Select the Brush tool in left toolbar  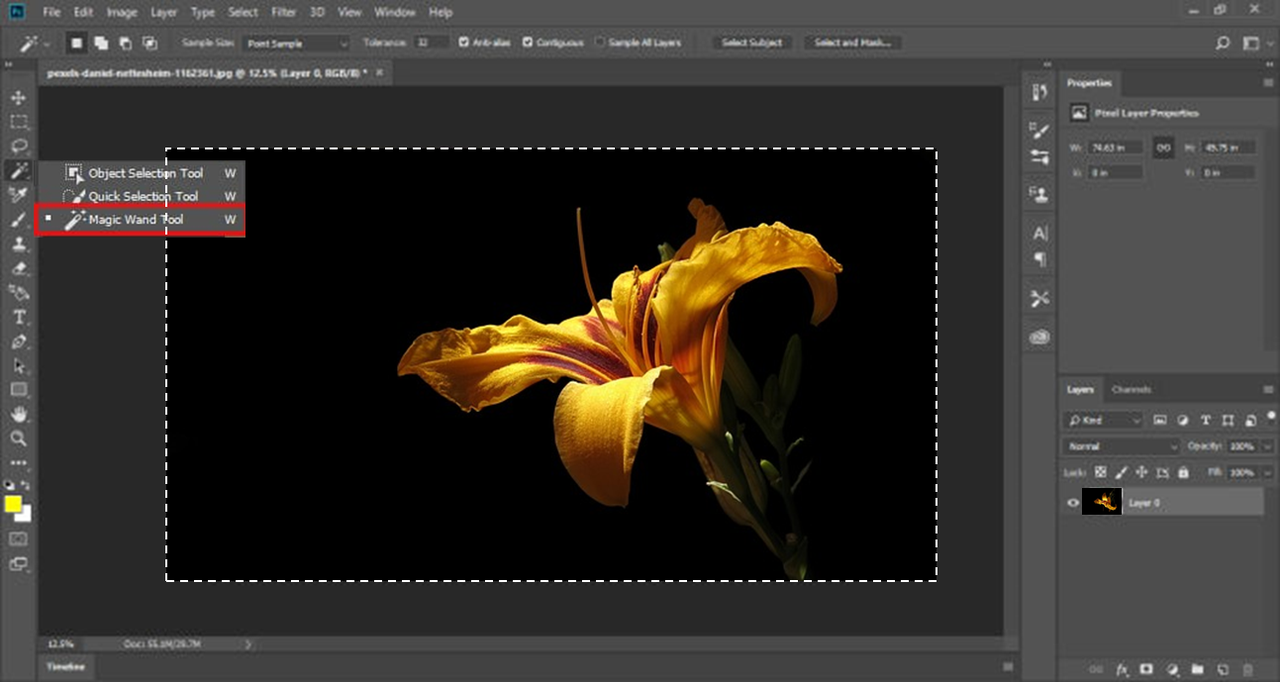[18, 219]
